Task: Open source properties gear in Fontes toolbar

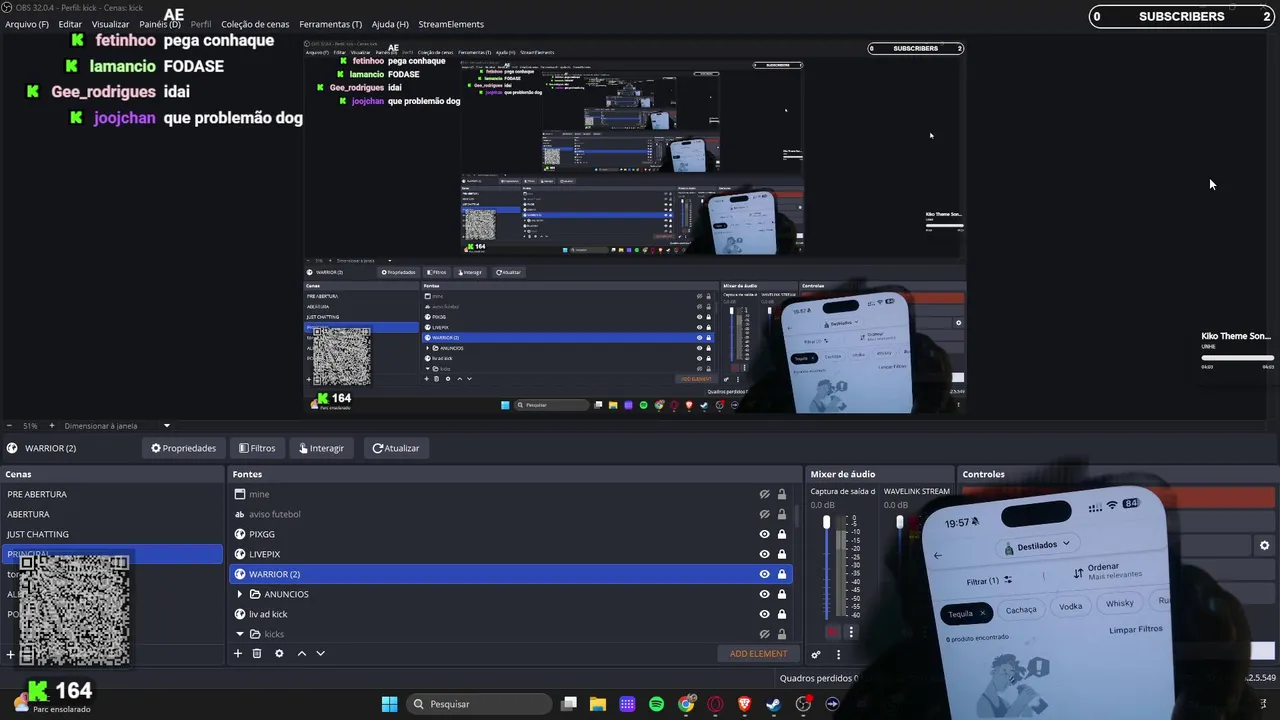Action: point(279,654)
